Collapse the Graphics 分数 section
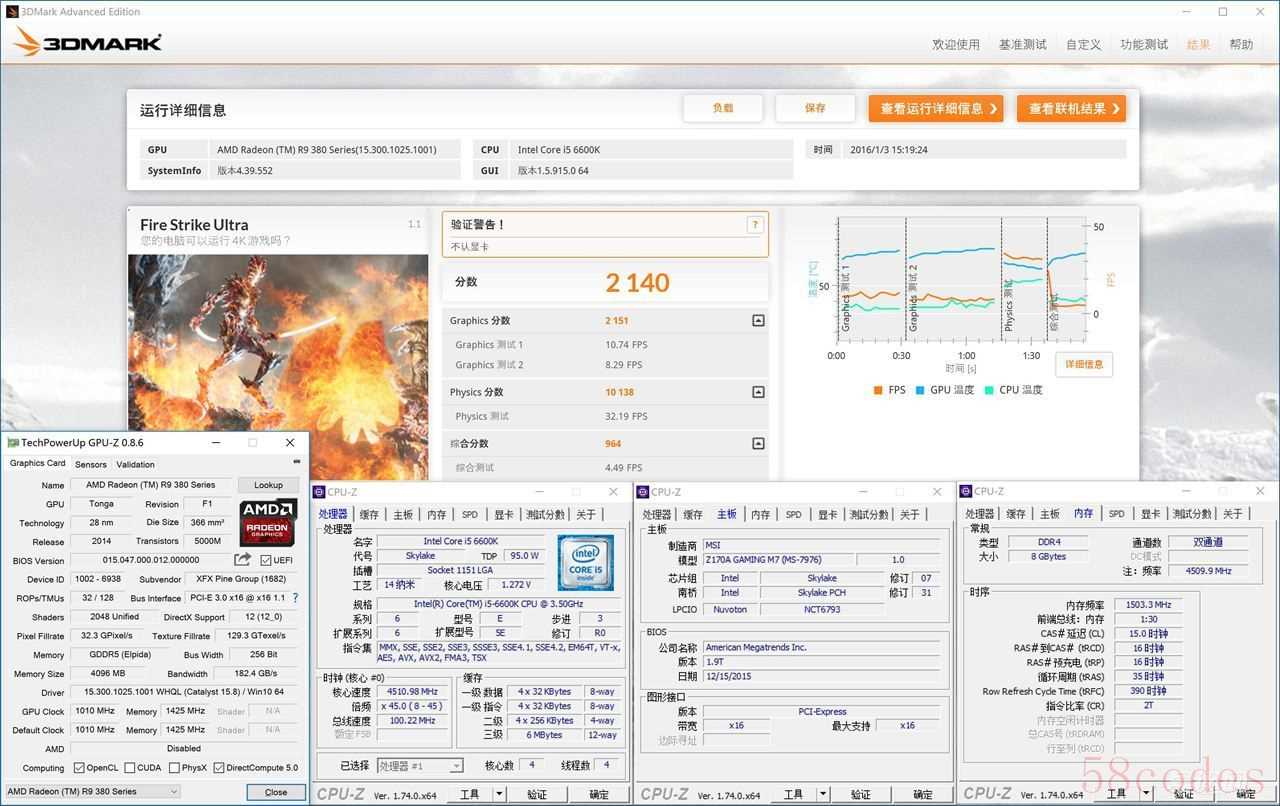This screenshot has width=1280, height=806. 758,321
